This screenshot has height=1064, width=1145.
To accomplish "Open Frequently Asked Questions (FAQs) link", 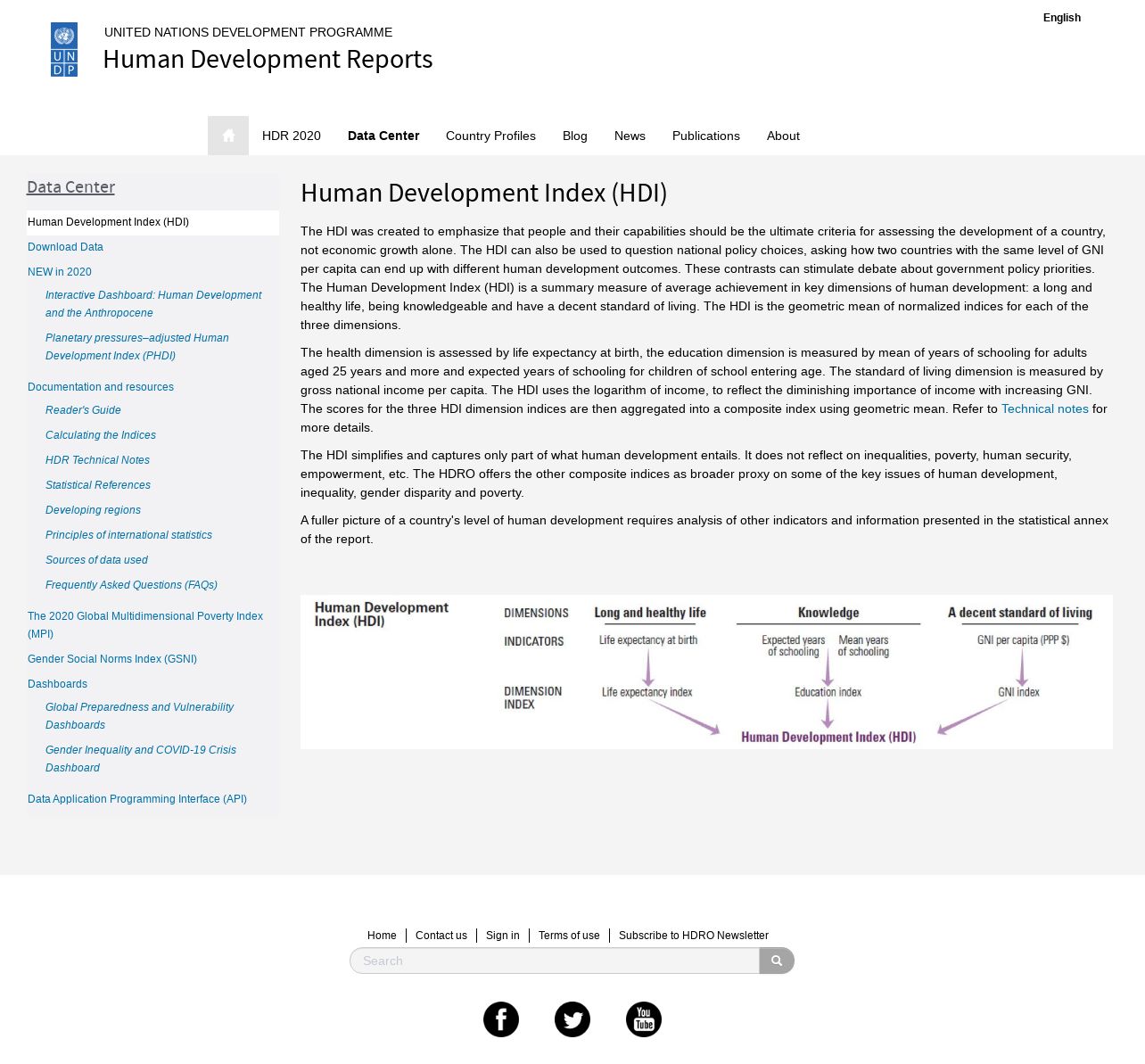I will tap(131, 585).
